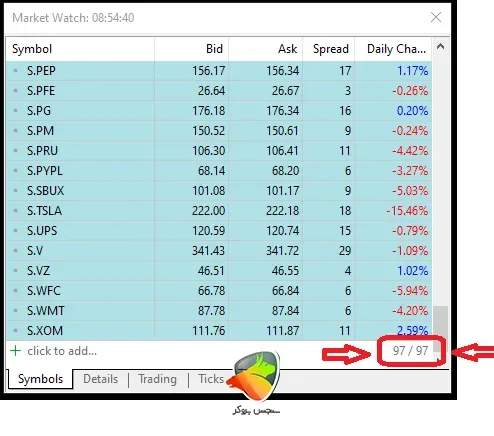Select the S.PEP symbol row
This screenshot has width=494, height=436.
click(x=219, y=71)
